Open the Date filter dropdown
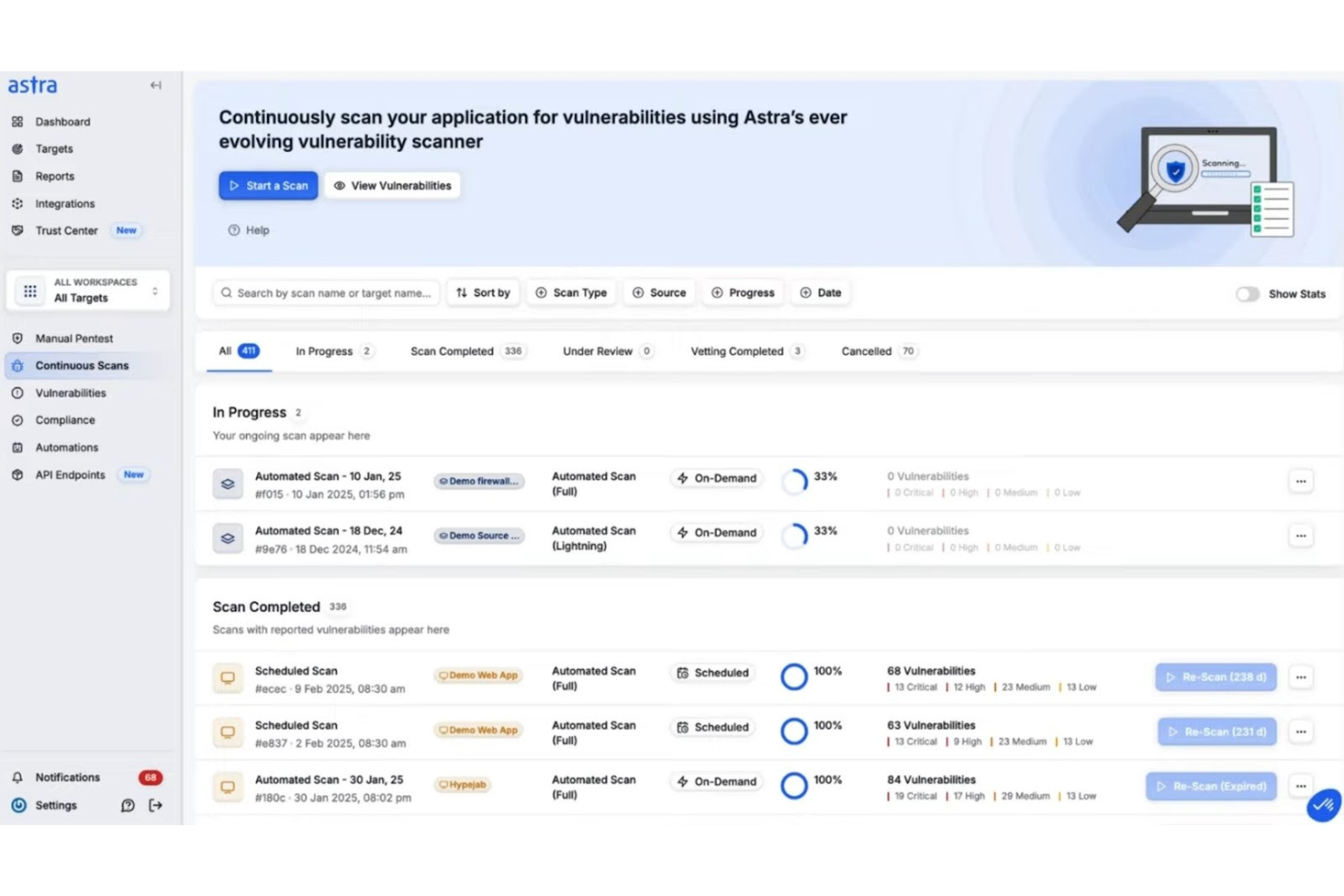This screenshot has width=1344, height=896. coord(820,292)
